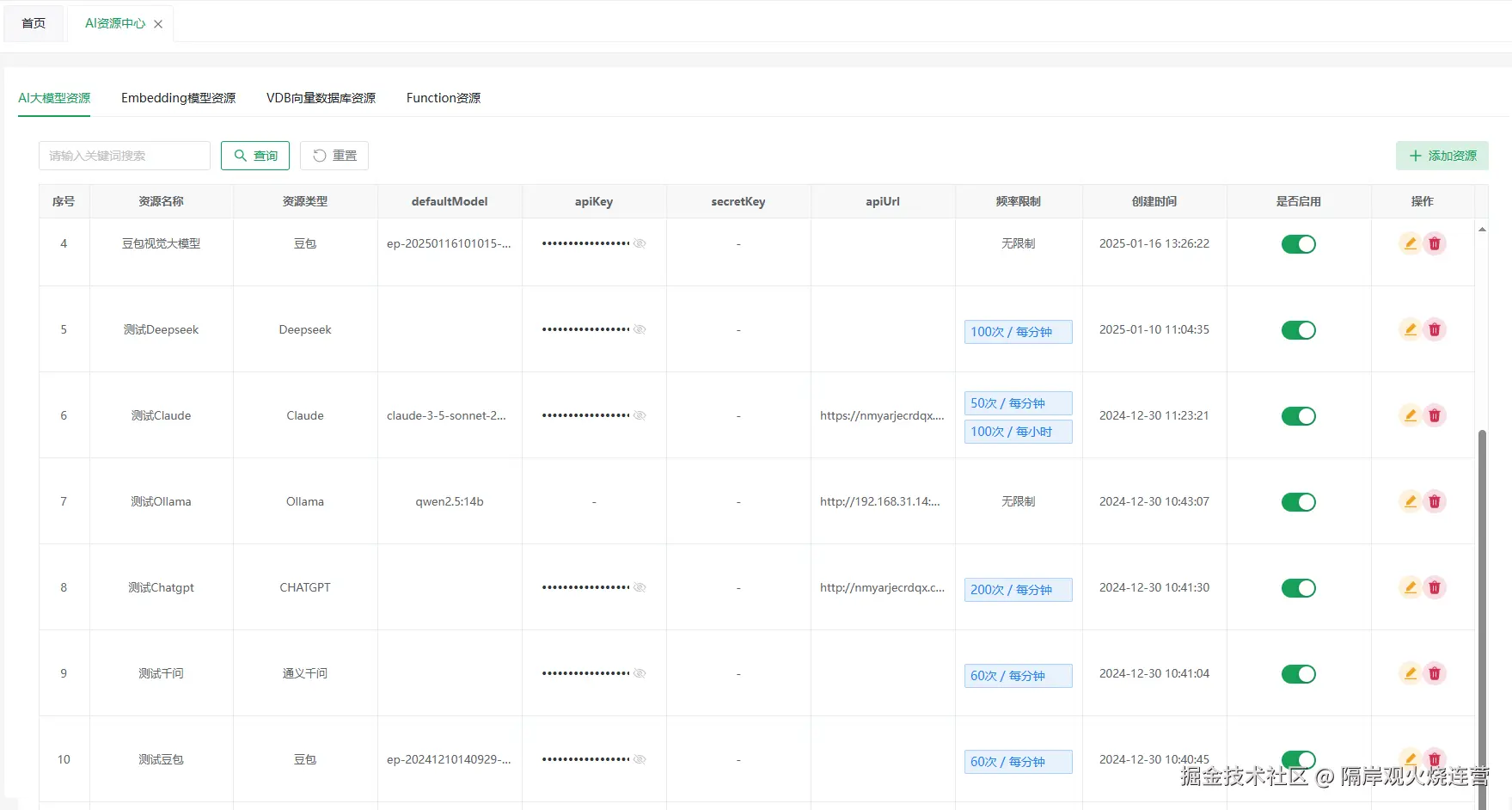Image resolution: width=1512 pixels, height=810 pixels.
Task: Delete the 测试Deepseek resource row
Action: [1435, 329]
